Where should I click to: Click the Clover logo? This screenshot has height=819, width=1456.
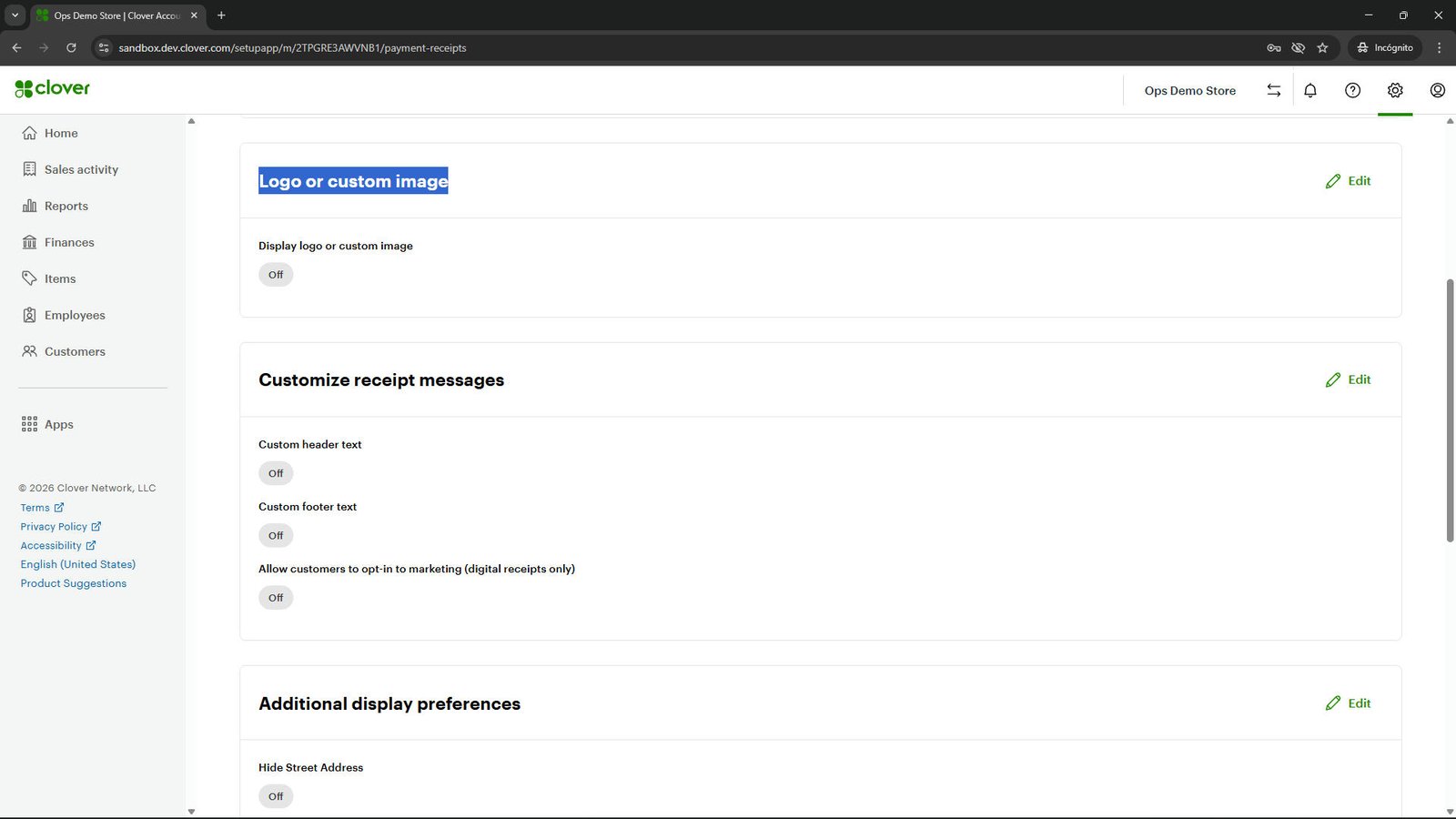[x=52, y=88]
